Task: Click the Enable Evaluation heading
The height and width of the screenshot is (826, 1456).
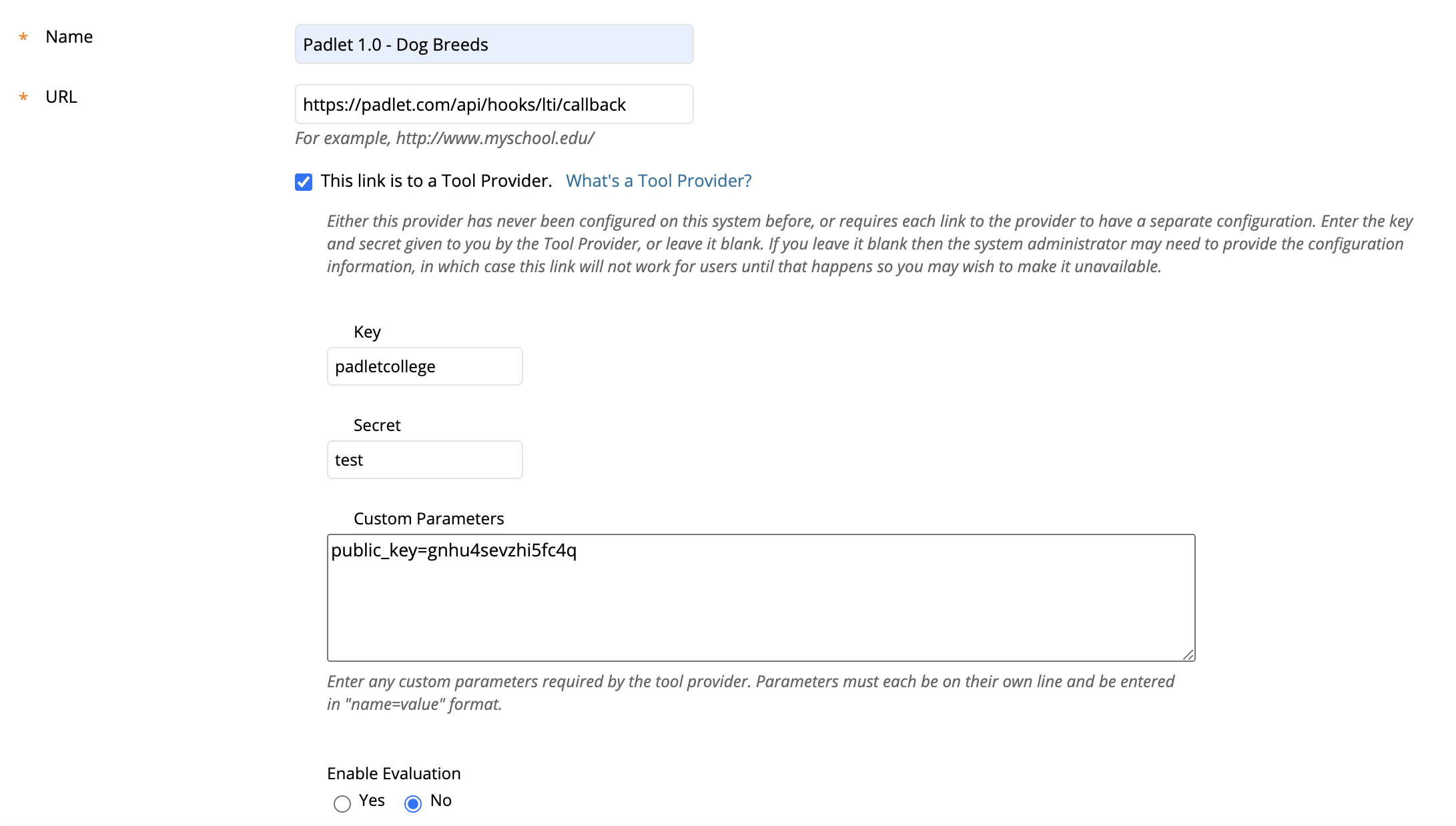Action: click(x=394, y=773)
